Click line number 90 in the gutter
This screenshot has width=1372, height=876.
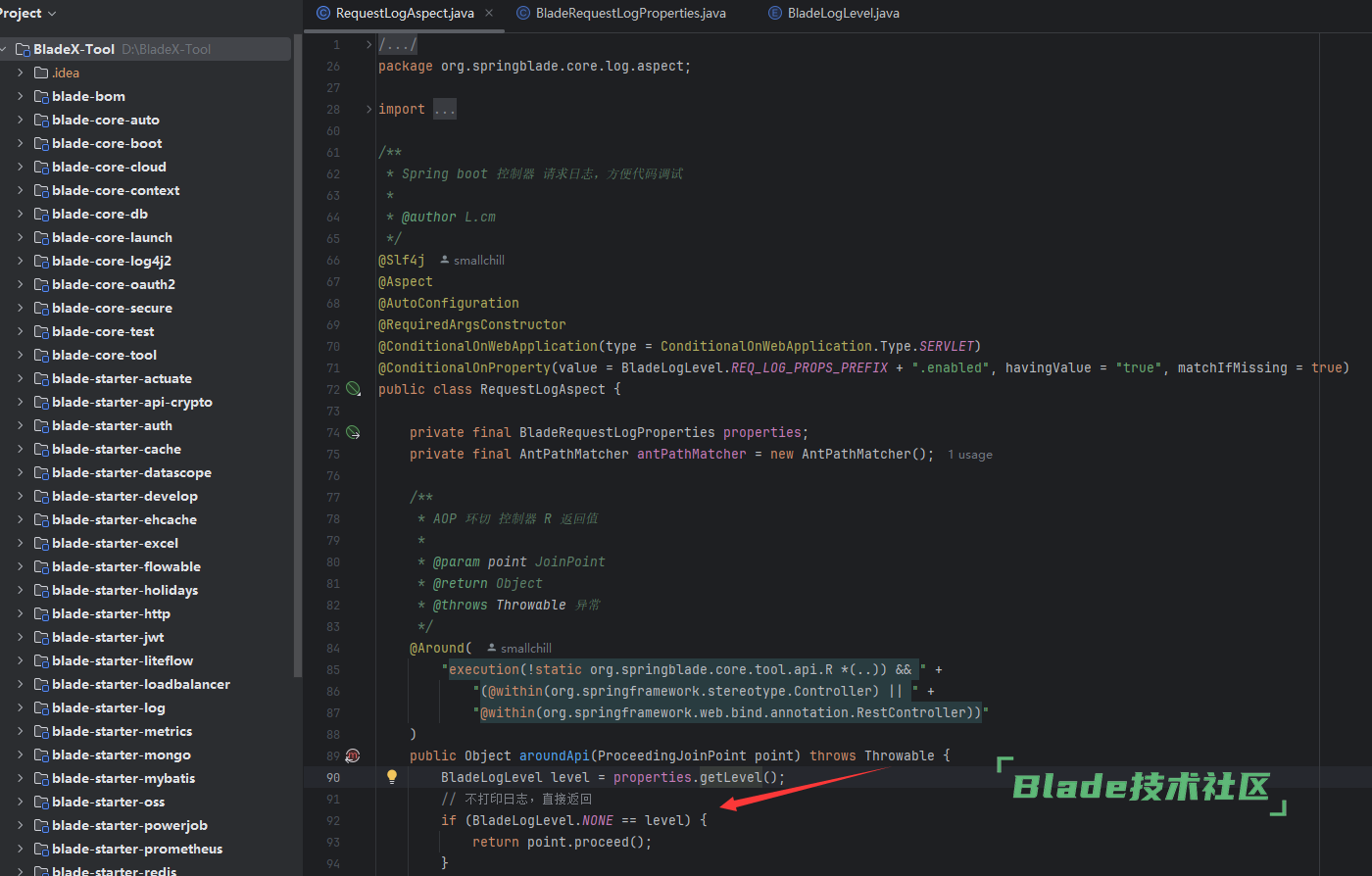pyautogui.click(x=333, y=777)
